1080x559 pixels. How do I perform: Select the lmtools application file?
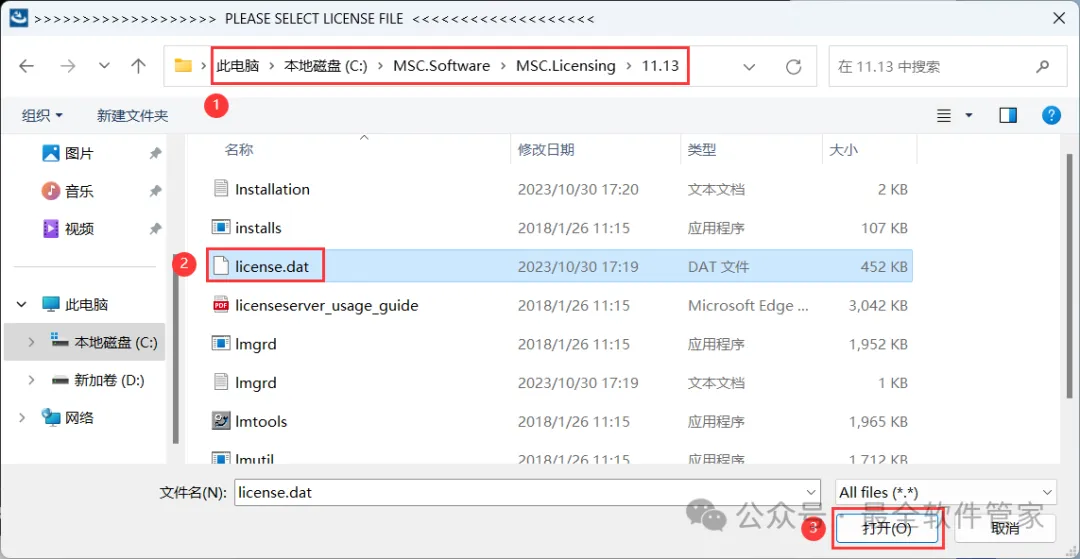[559, 421]
